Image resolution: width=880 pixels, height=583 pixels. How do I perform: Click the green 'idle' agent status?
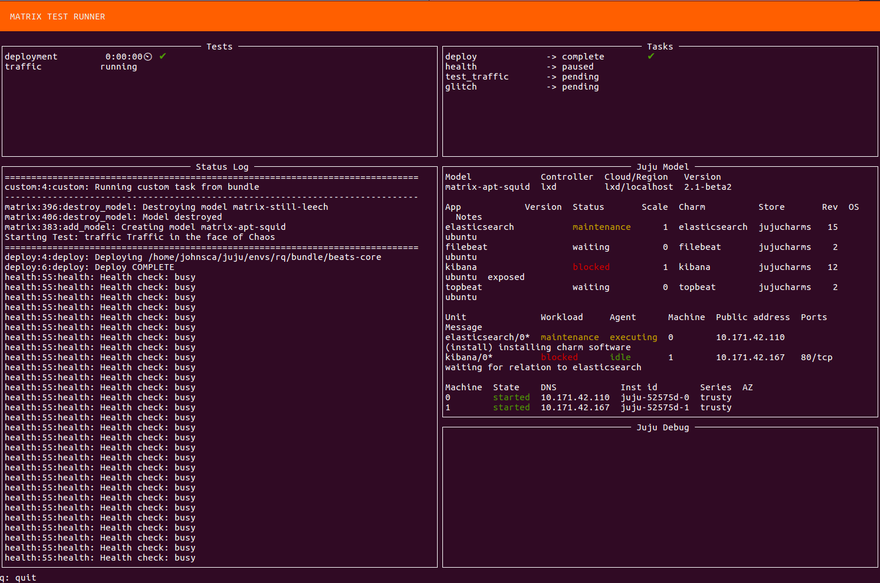620,357
